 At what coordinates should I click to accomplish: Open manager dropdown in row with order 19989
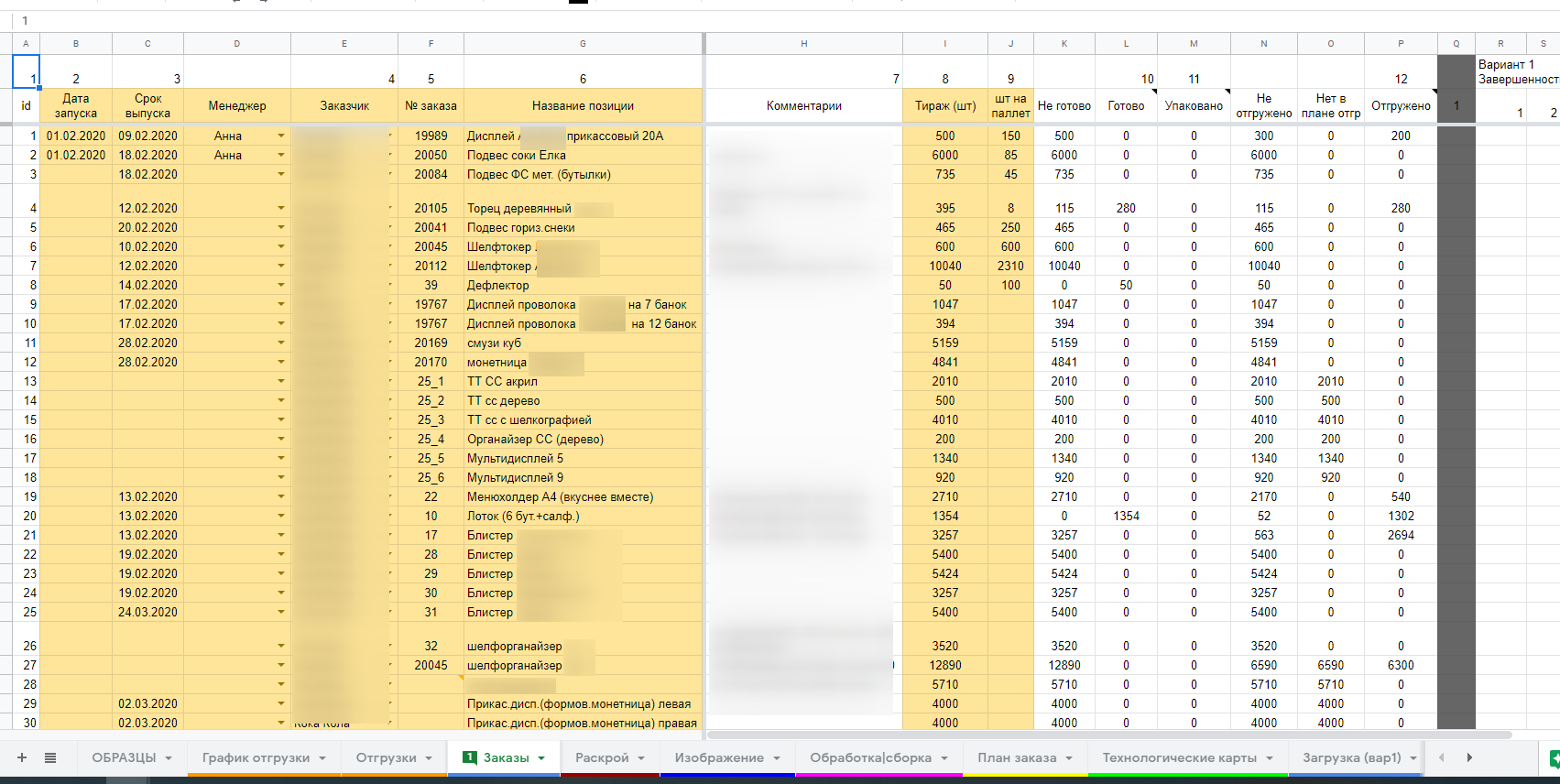pyautogui.click(x=281, y=136)
